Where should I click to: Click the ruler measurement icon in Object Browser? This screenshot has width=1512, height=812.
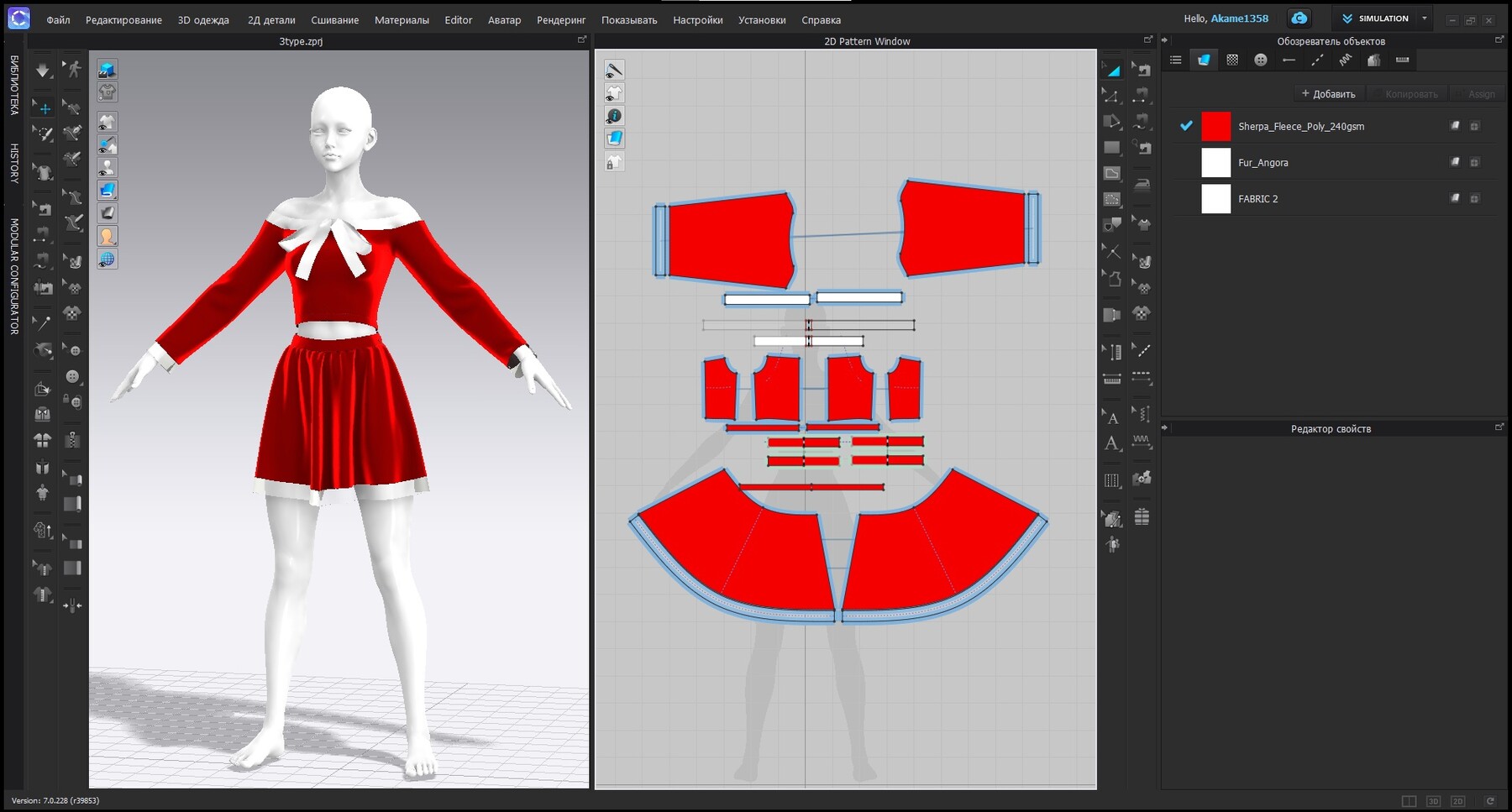click(1401, 60)
